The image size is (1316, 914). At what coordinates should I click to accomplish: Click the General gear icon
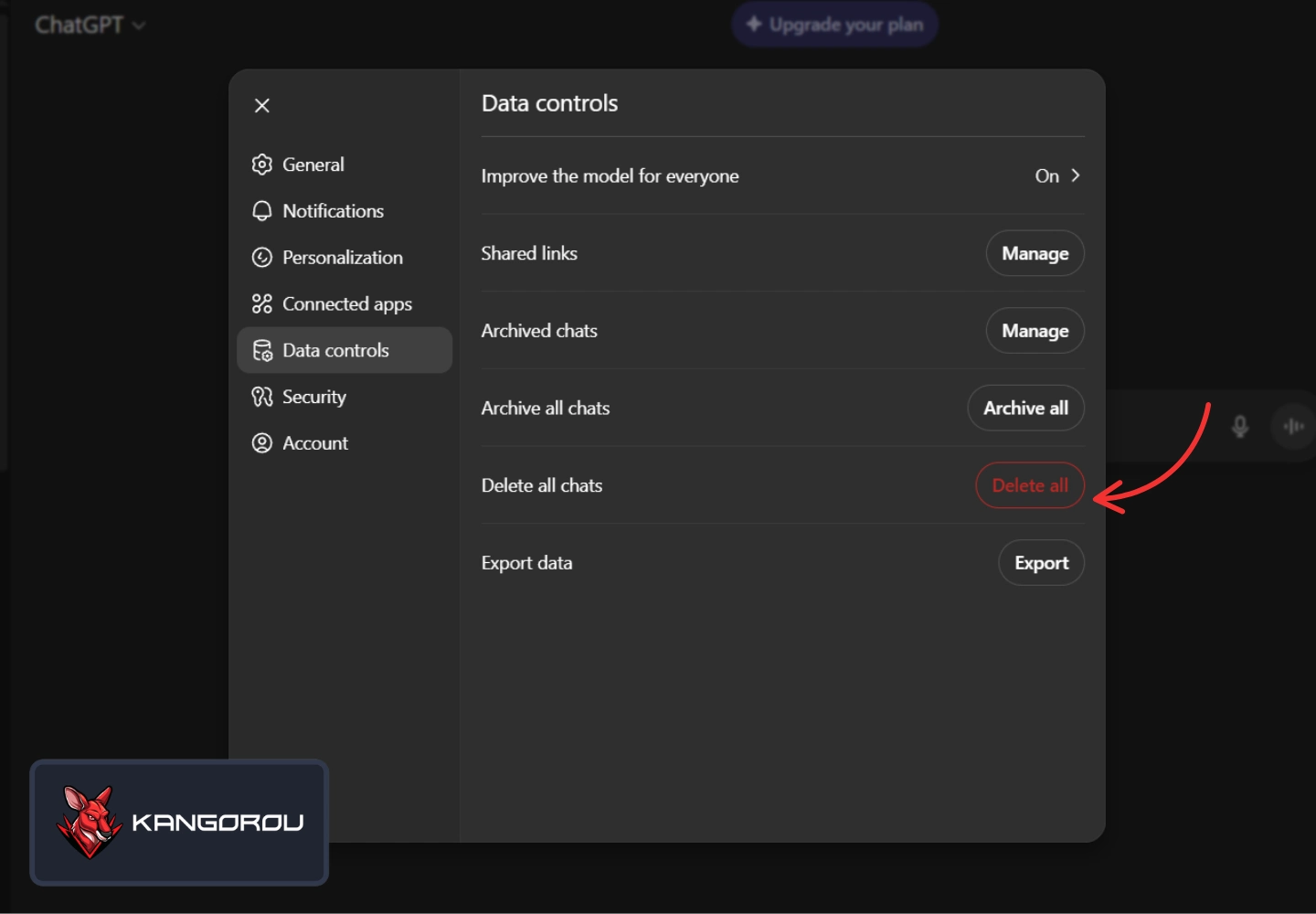tap(262, 165)
